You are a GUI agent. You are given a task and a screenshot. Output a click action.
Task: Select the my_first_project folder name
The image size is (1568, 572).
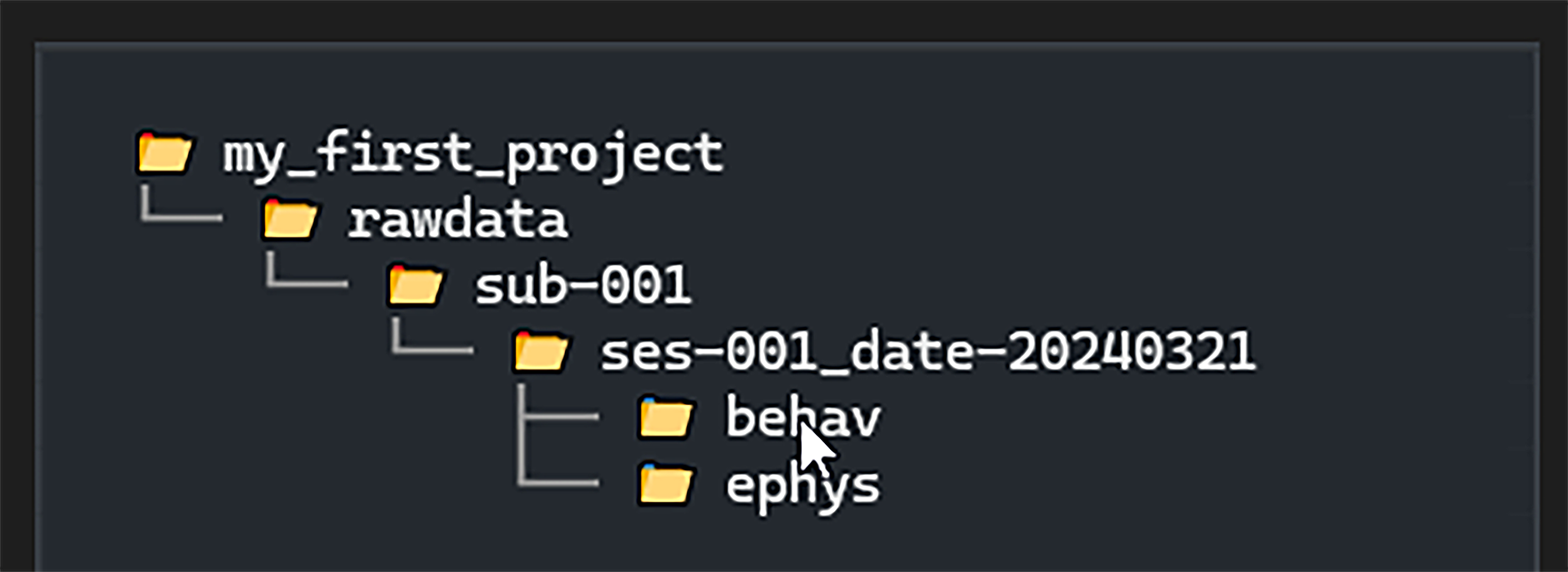[472, 154]
